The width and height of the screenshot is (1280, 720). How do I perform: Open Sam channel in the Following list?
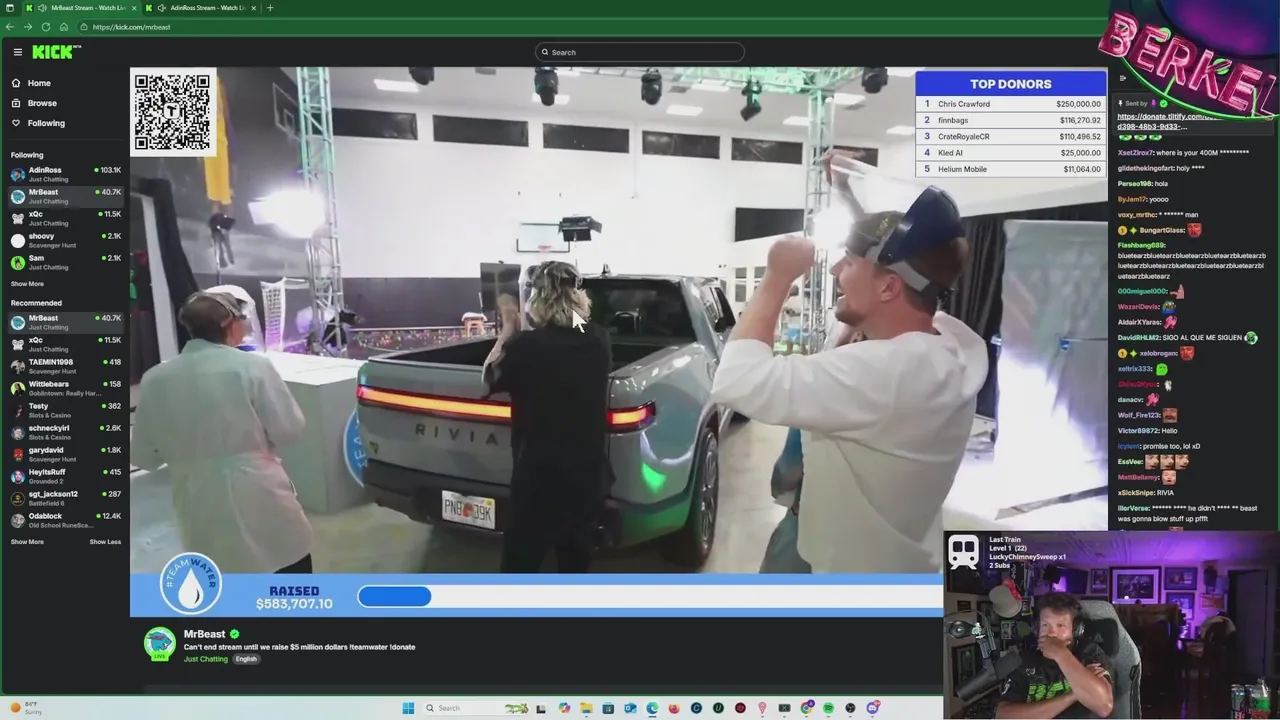coord(65,262)
